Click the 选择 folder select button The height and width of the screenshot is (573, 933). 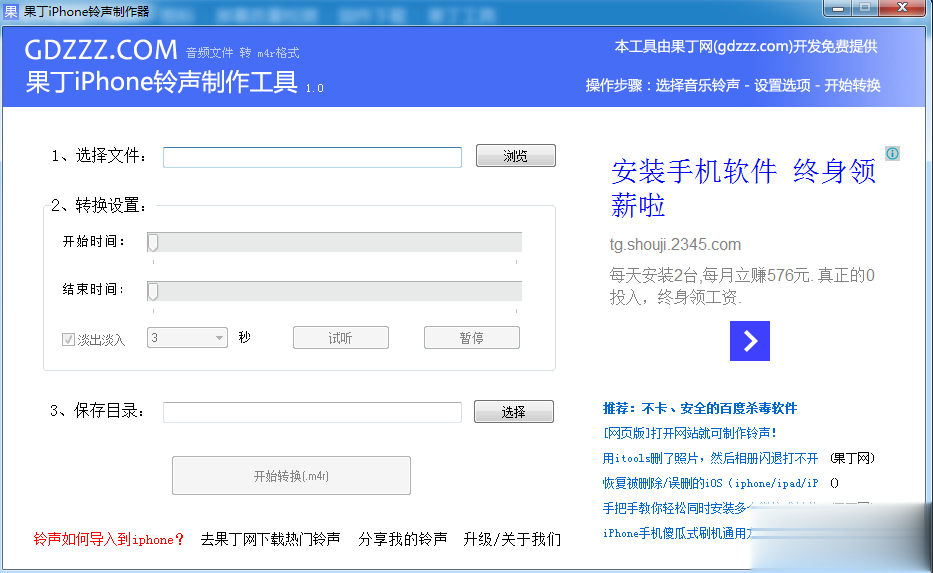pyautogui.click(x=514, y=412)
